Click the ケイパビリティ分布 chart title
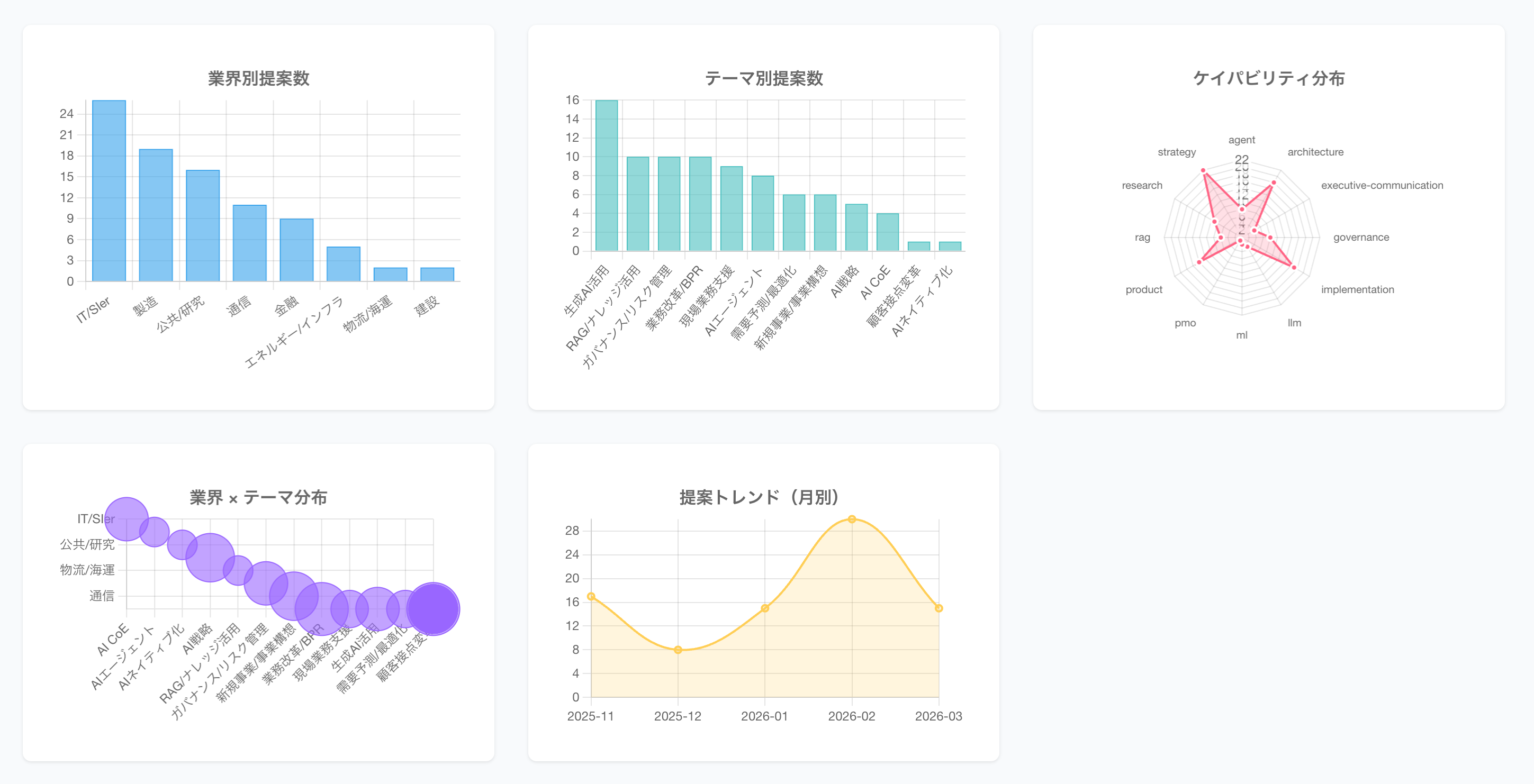The height and width of the screenshot is (784, 1534). [1268, 78]
